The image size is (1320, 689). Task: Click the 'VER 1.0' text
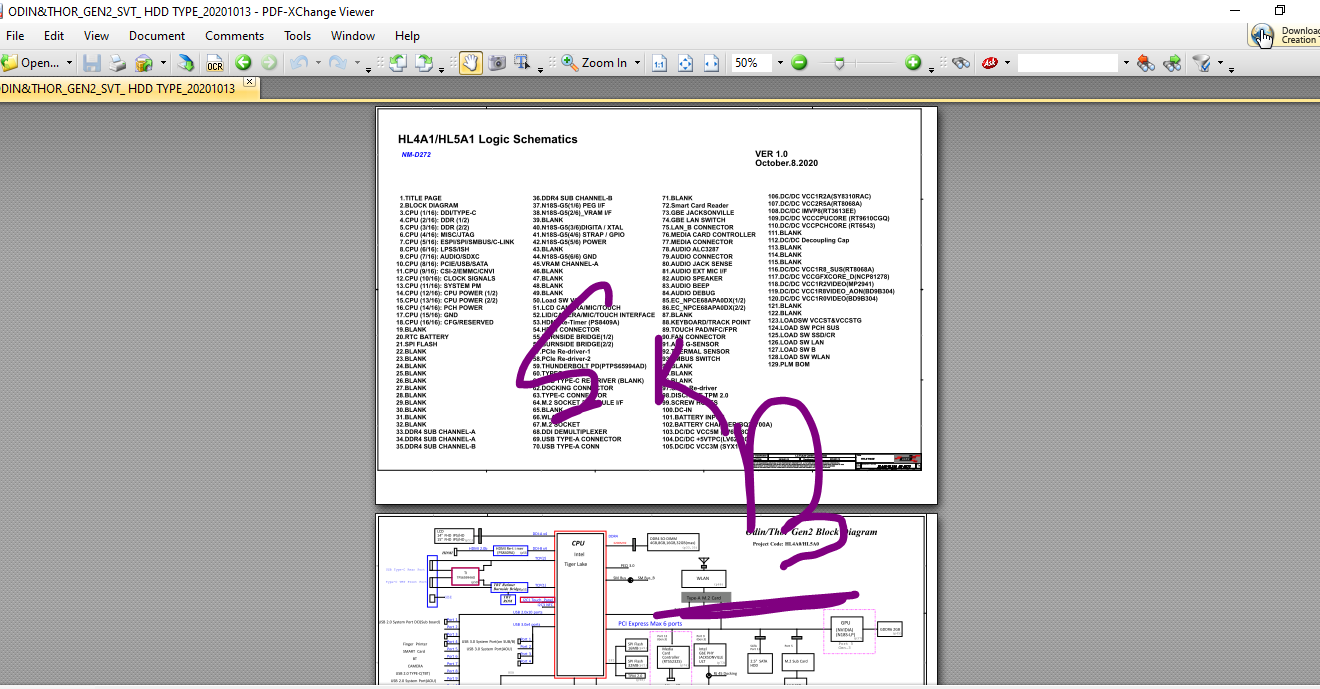pos(772,153)
